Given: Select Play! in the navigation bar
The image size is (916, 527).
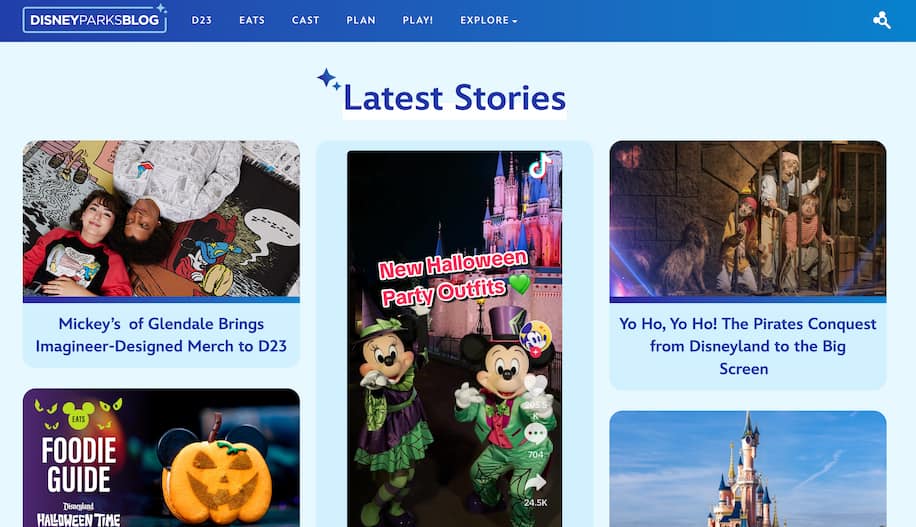Looking at the screenshot, I should tap(418, 20).
